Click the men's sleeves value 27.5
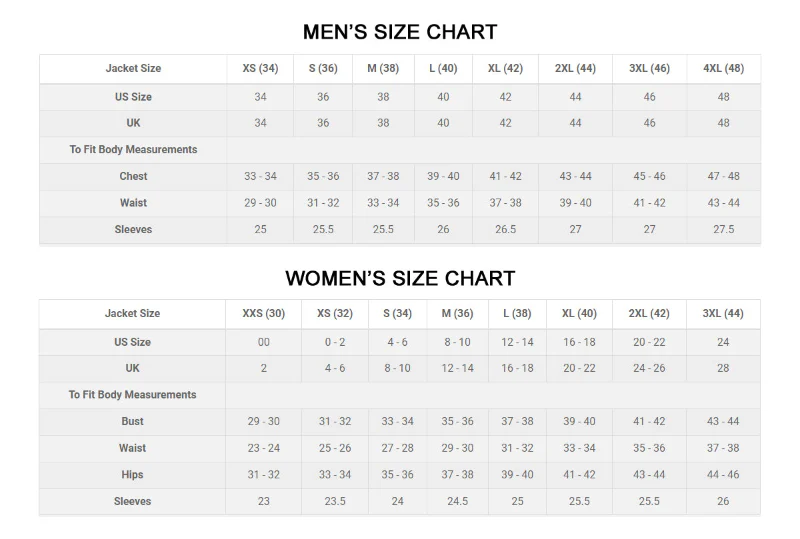The height and width of the screenshot is (539, 800). point(723,229)
